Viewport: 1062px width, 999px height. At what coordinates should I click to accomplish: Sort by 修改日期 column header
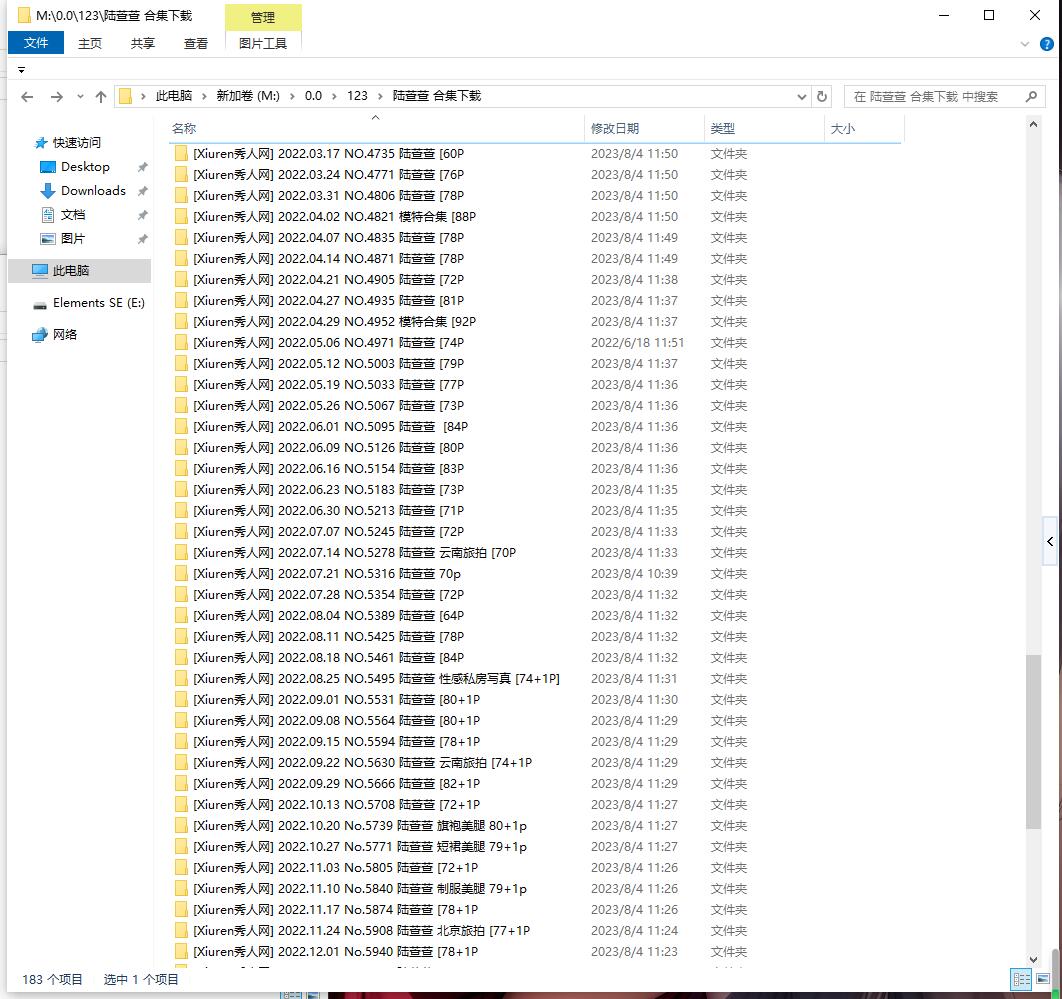click(x=644, y=129)
